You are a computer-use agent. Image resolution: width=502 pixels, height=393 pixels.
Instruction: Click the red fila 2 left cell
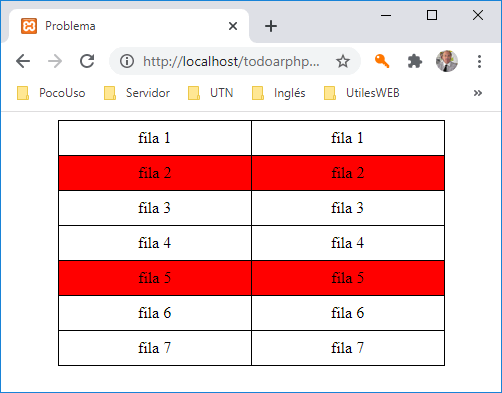click(x=155, y=173)
